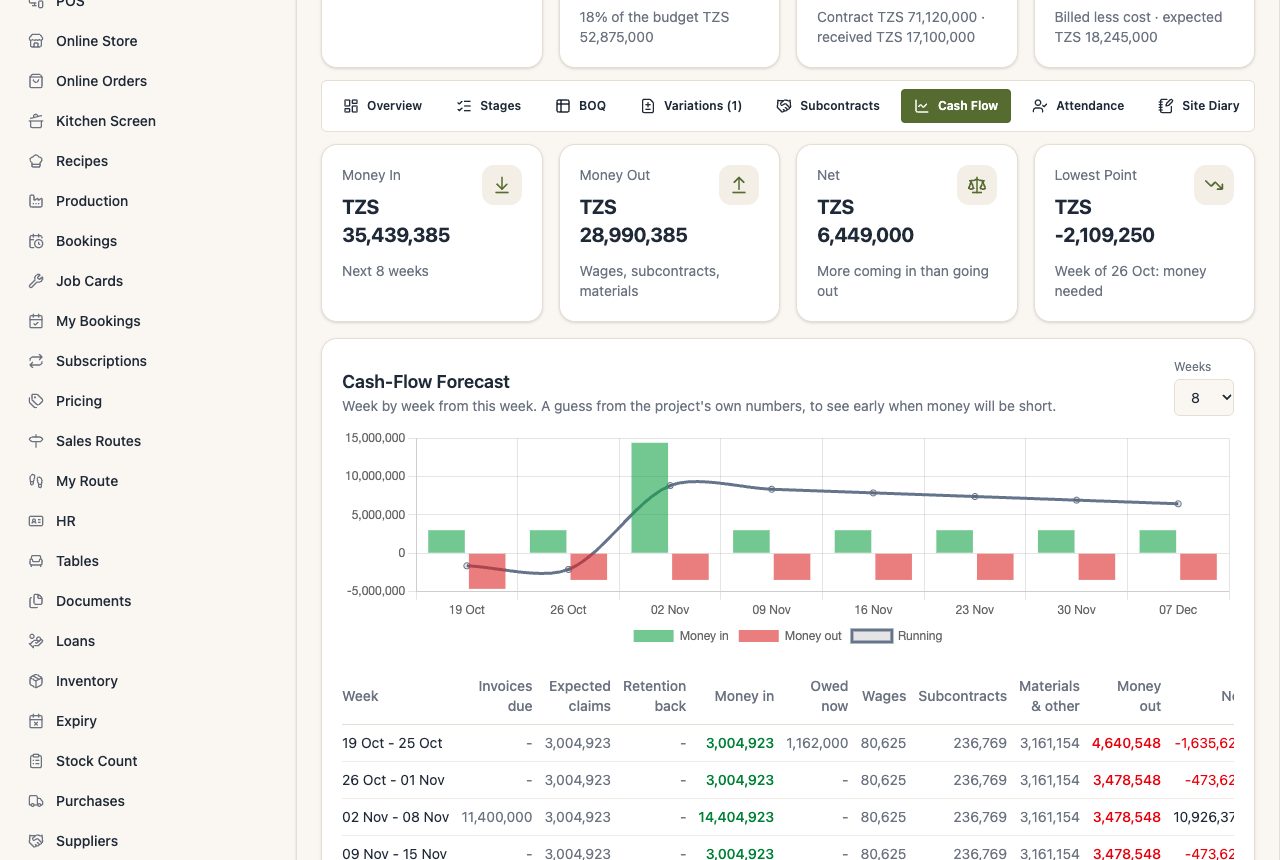This screenshot has height=860, width=1280.
Task: Open My Bookings in the sidebar
Action: click(x=98, y=321)
